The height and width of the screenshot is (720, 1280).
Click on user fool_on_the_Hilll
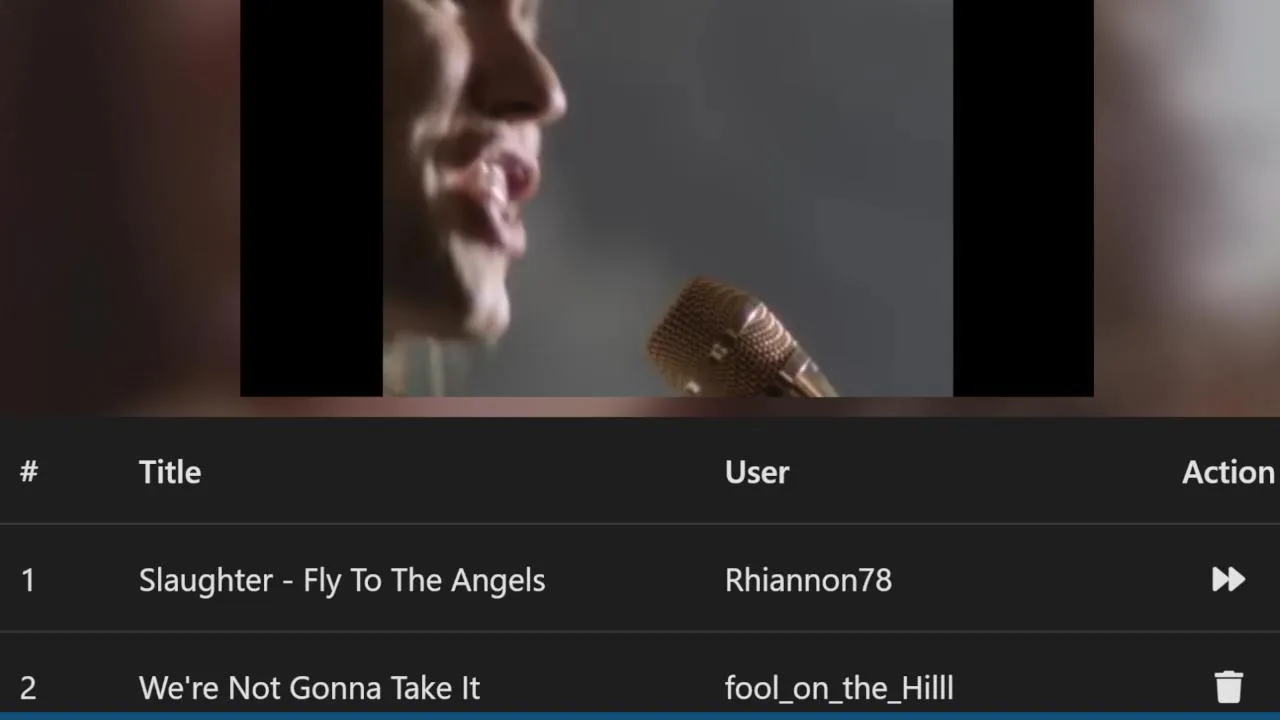click(x=839, y=688)
